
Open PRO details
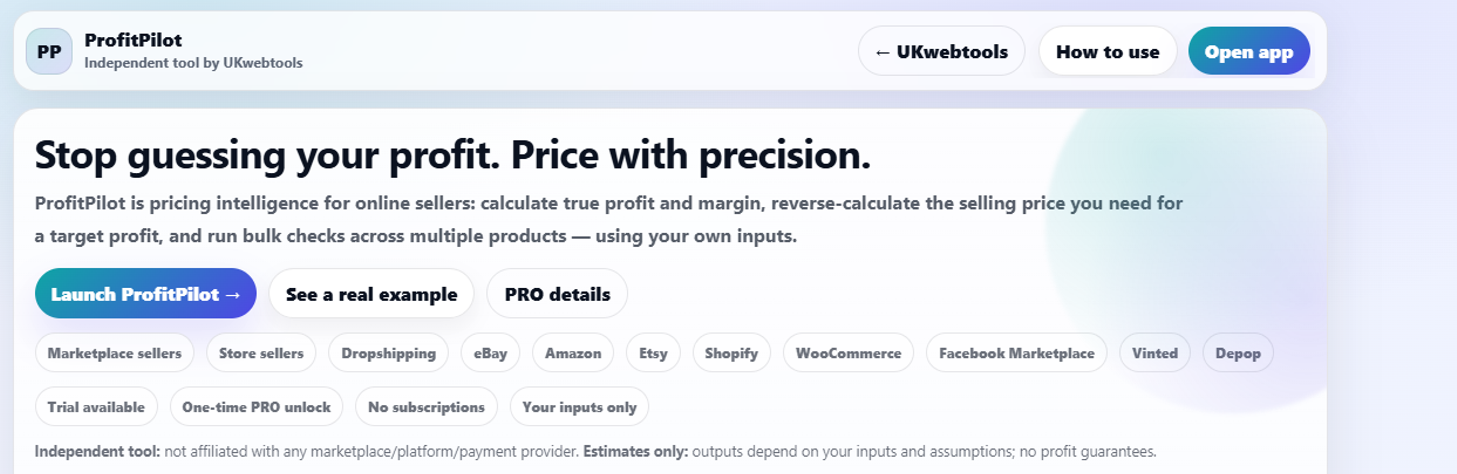tap(557, 294)
